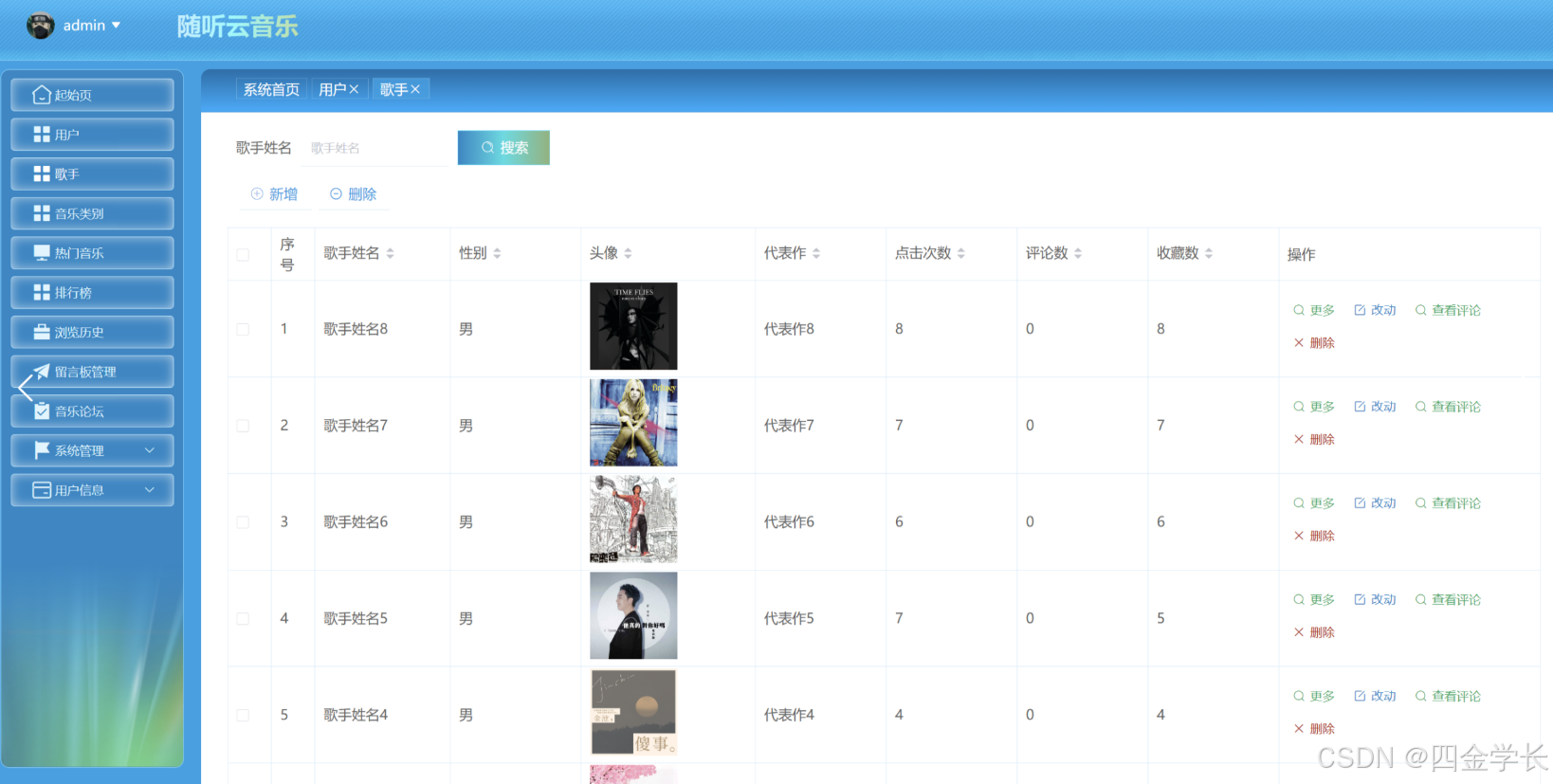Delete the 歌手姓名7 row
Image resolution: width=1553 pixels, height=784 pixels.
(1314, 440)
